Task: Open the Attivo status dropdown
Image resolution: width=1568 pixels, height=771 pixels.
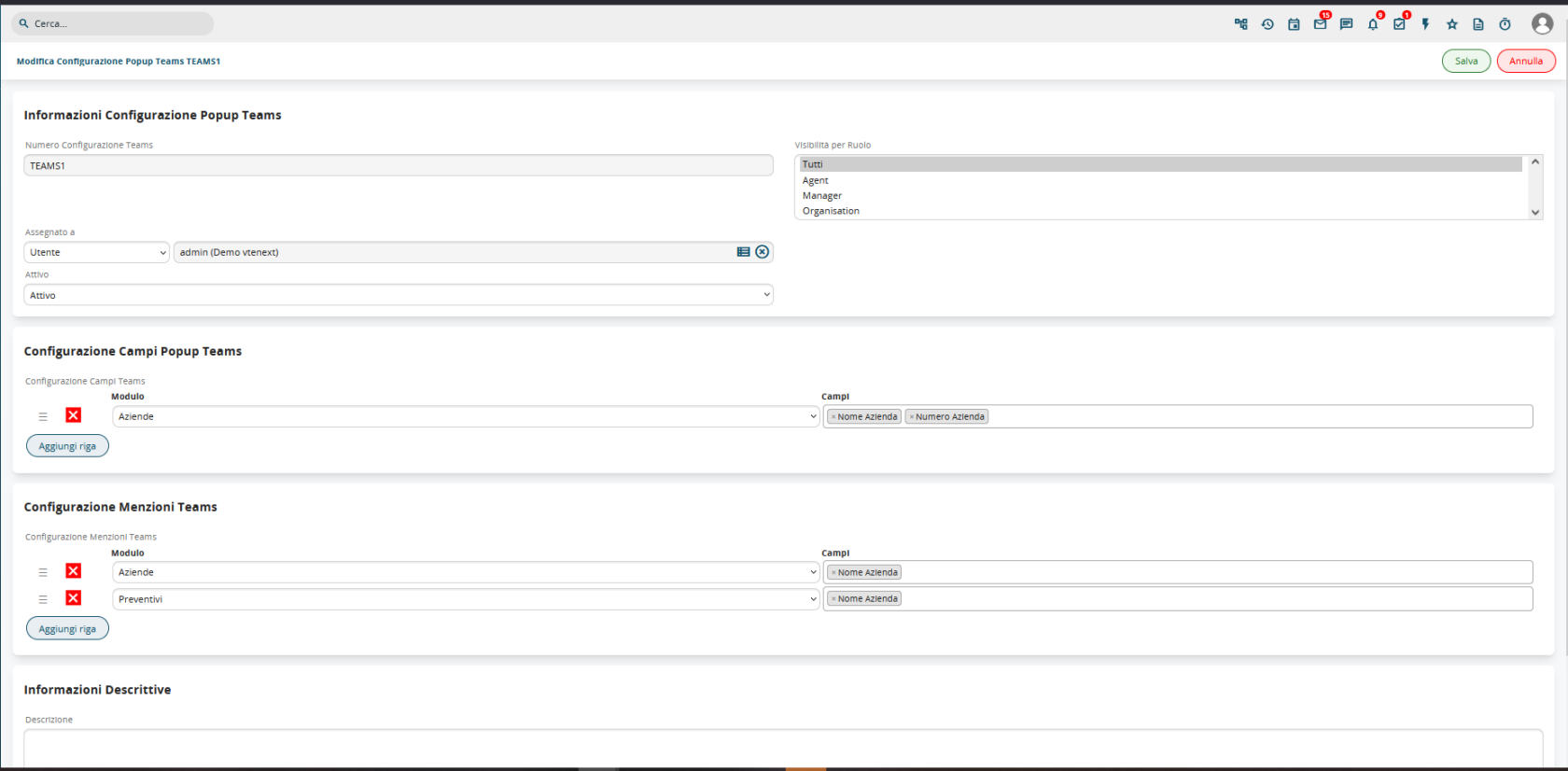Action: [x=399, y=295]
